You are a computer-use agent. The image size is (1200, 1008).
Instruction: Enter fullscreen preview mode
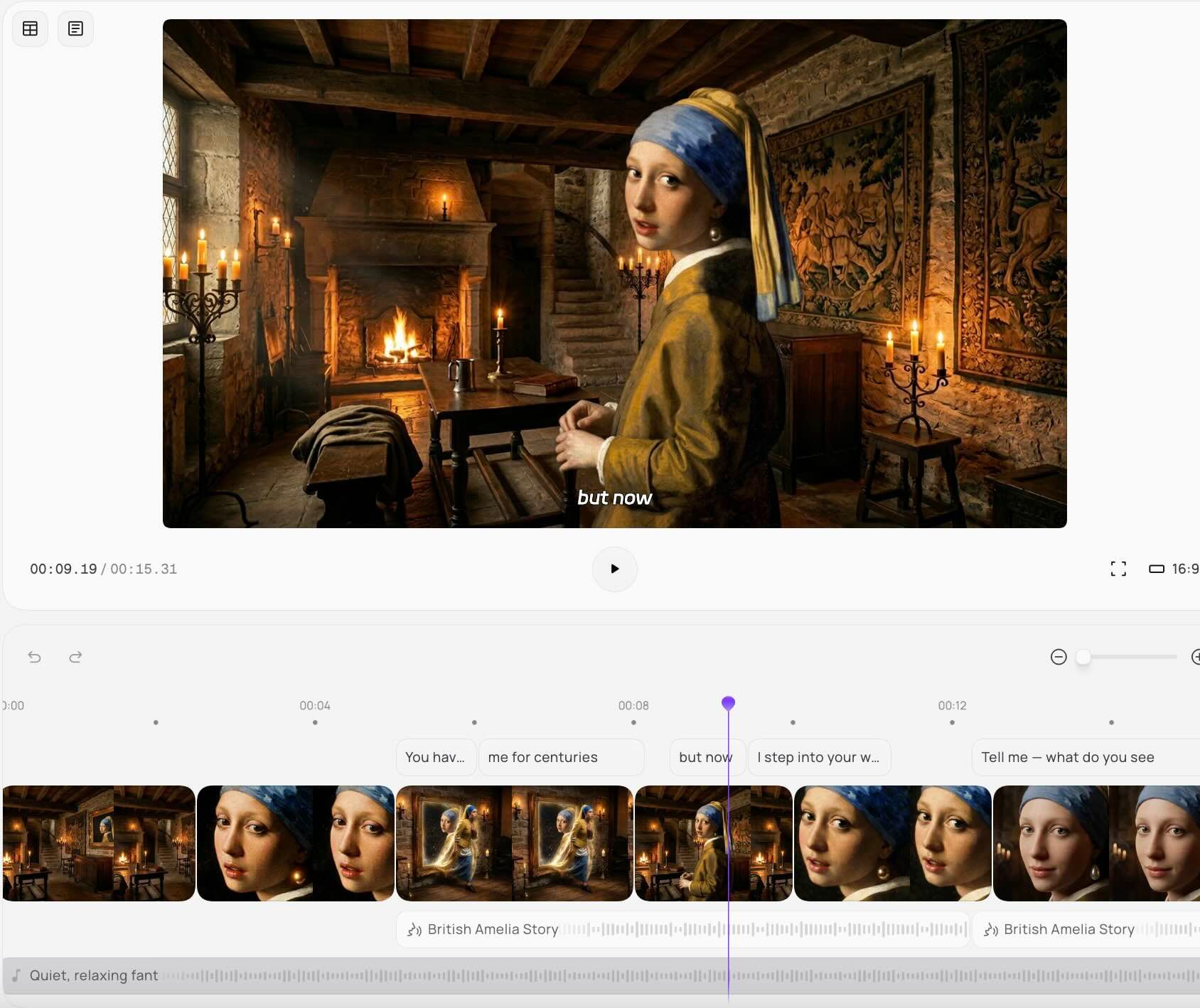pos(1118,569)
